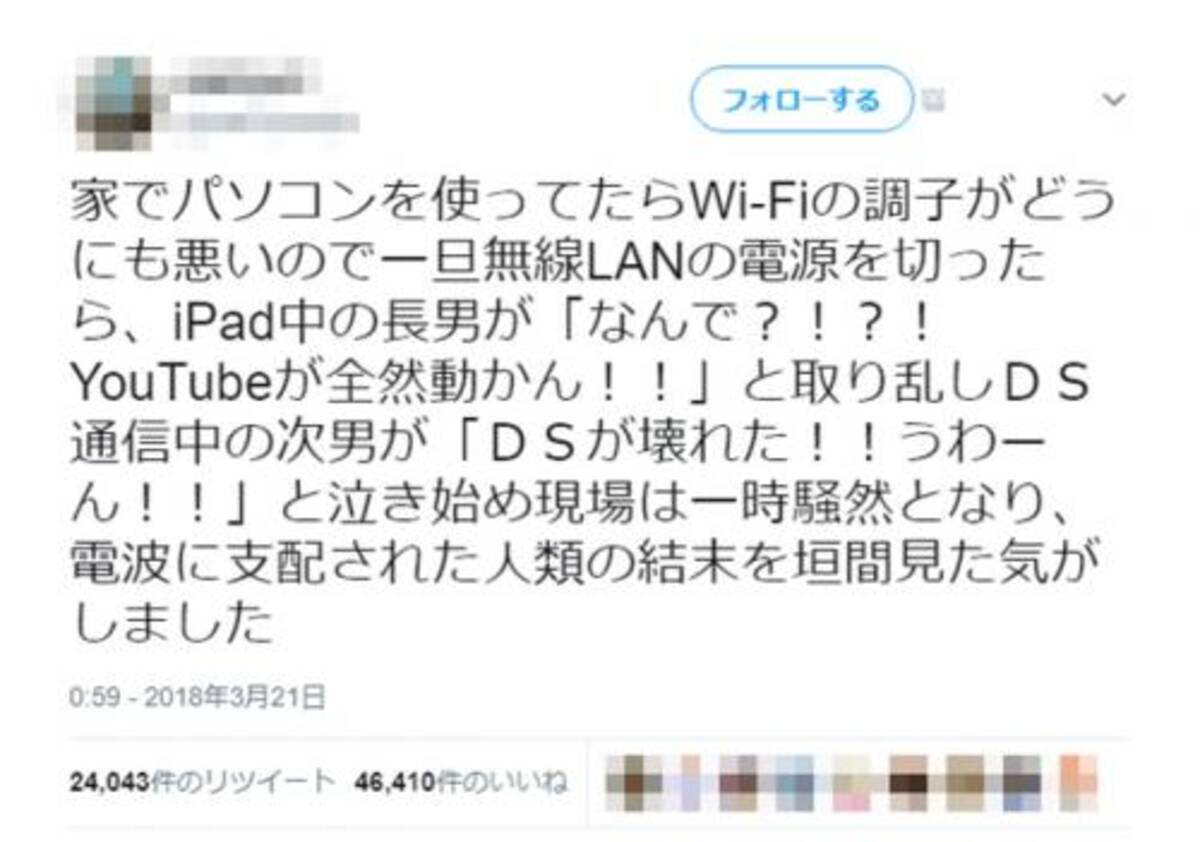
Task: Expand the tweet options chevron menu
Action: (x=1112, y=100)
